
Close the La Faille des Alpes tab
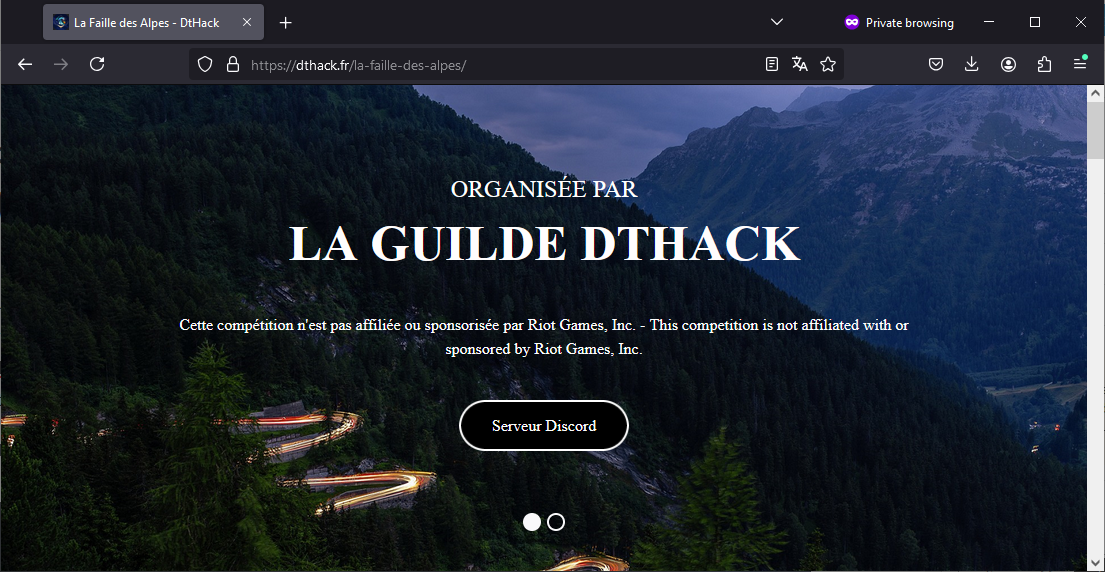coord(247,23)
